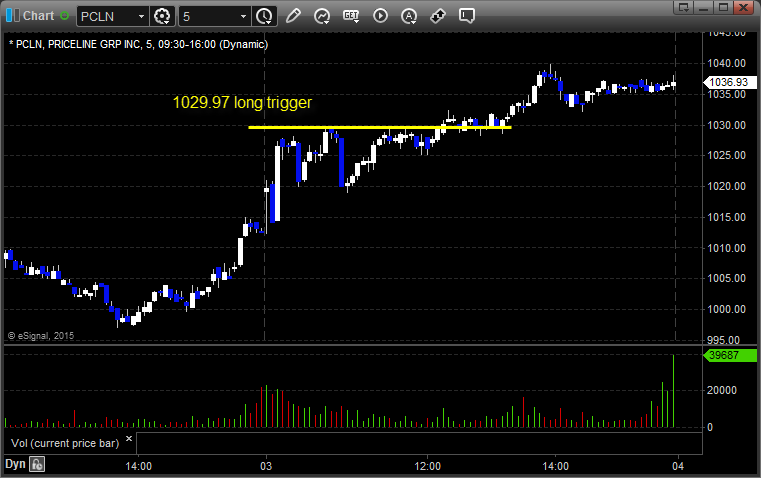The image size is (761, 478).
Task: Open the GET studies menu
Action: point(351,16)
